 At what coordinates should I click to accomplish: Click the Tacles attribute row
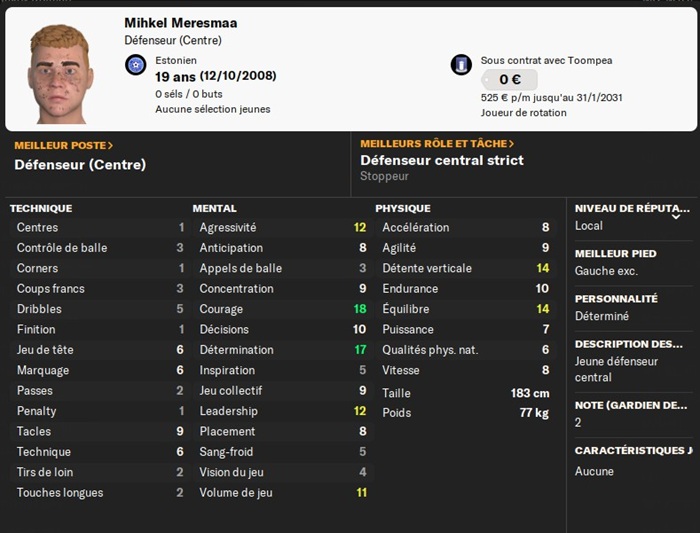(100, 431)
